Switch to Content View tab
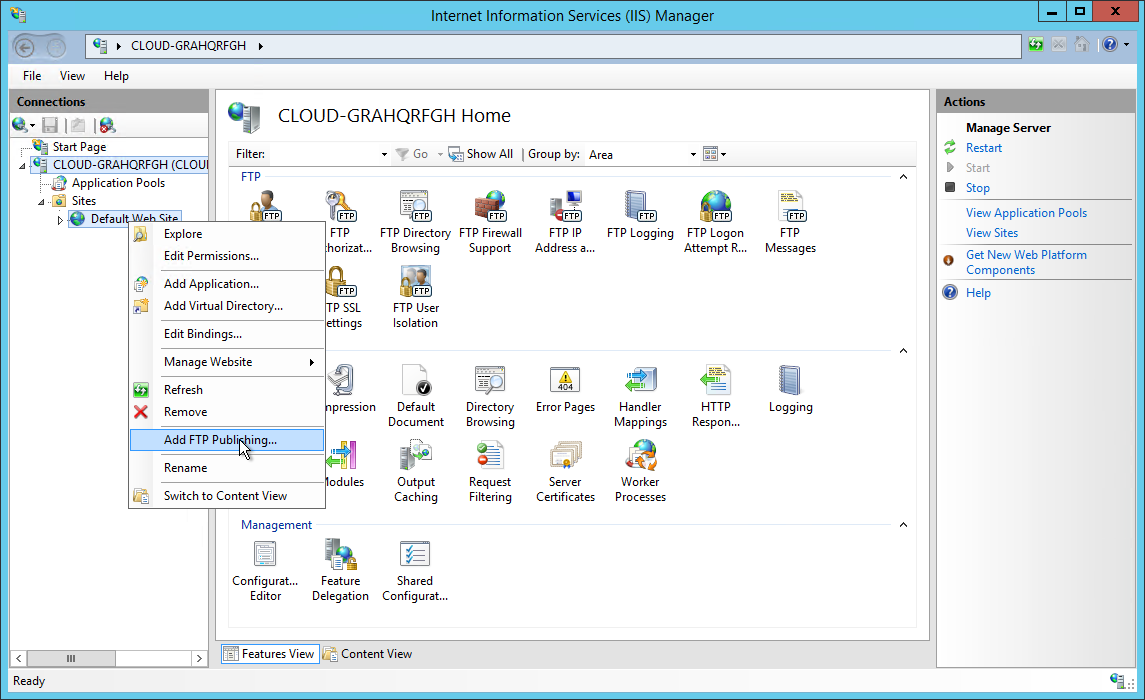This screenshot has width=1145, height=700. point(368,654)
